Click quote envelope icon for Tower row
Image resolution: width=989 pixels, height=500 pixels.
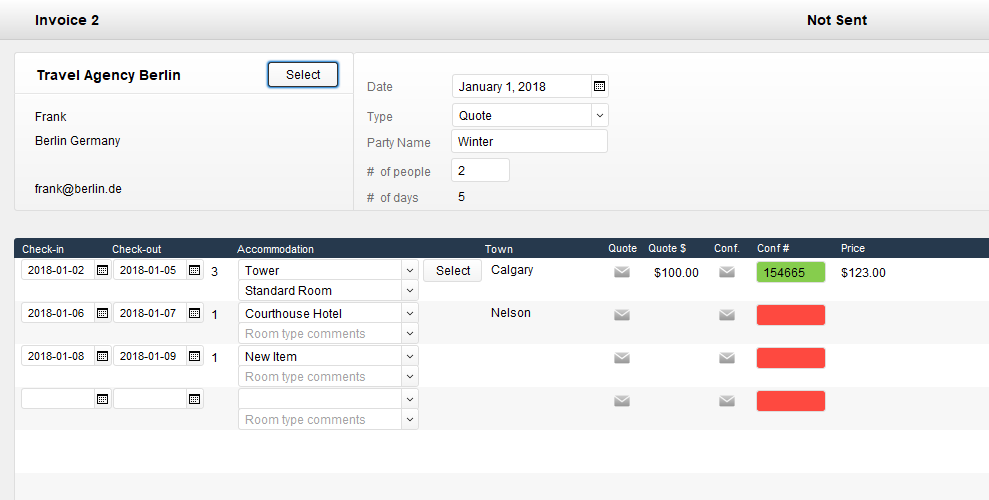point(622,272)
